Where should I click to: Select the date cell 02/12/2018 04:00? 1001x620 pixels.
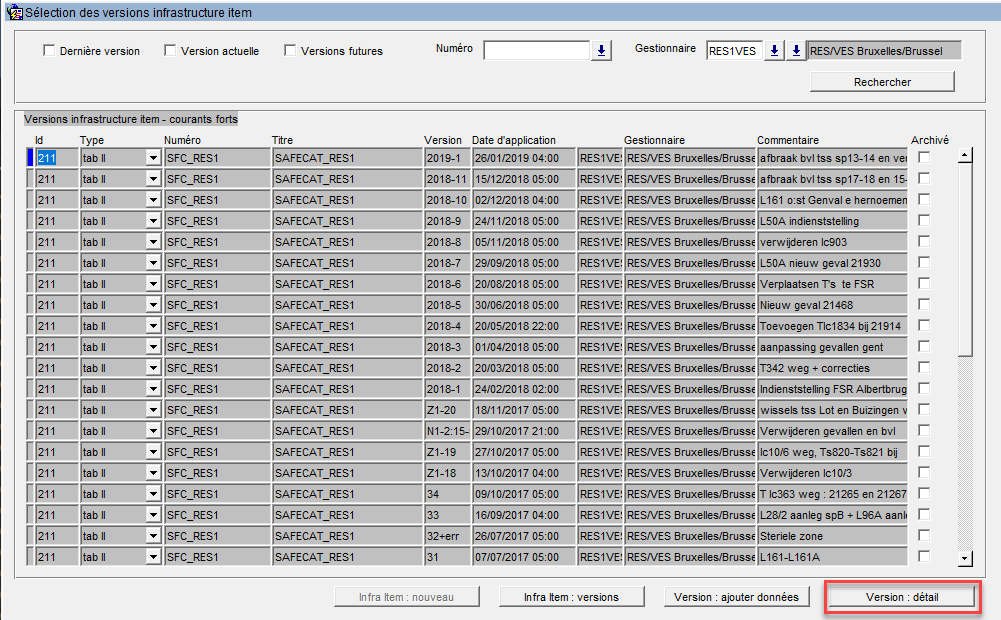point(523,200)
